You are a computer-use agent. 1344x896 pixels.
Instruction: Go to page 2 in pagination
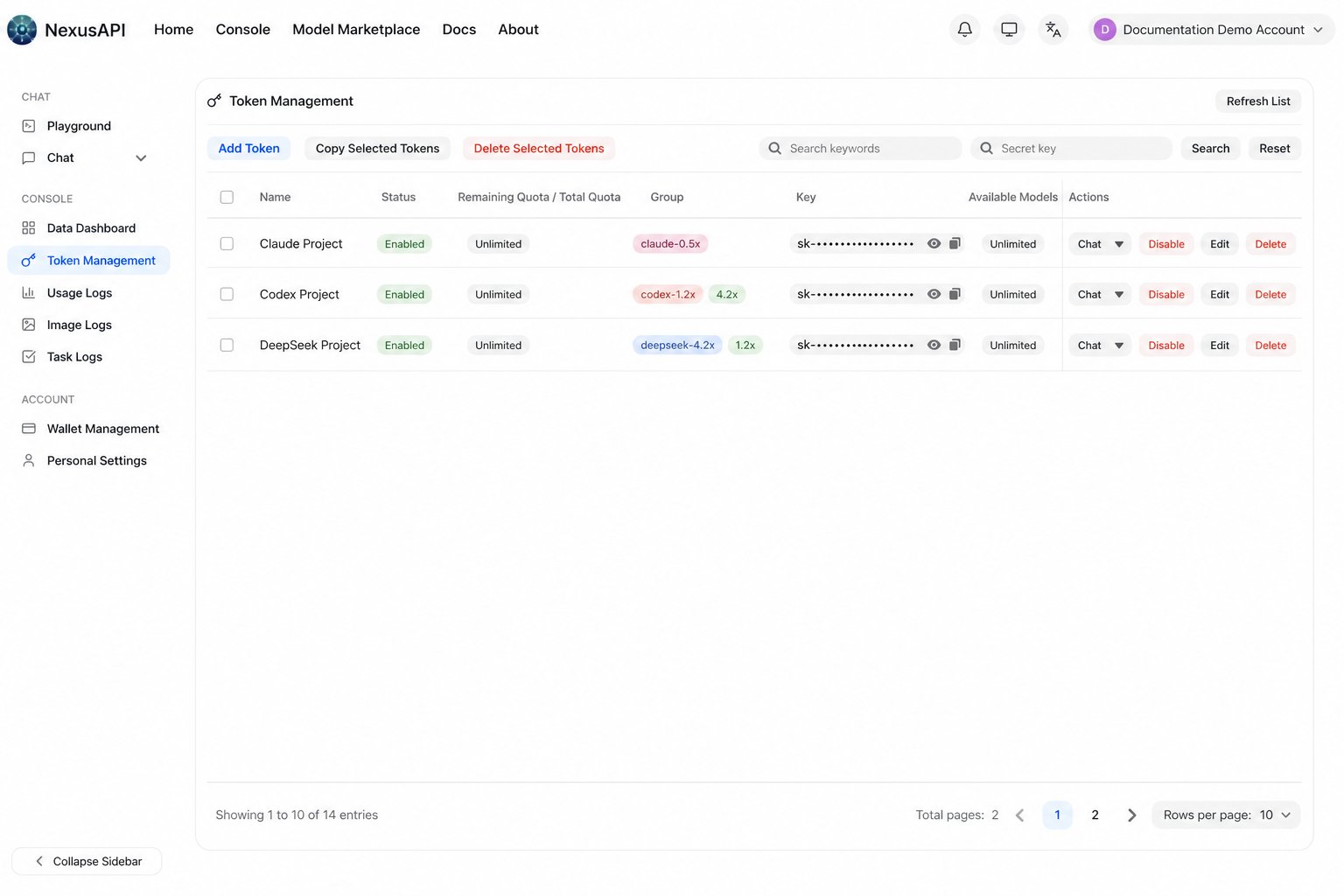tap(1095, 815)
